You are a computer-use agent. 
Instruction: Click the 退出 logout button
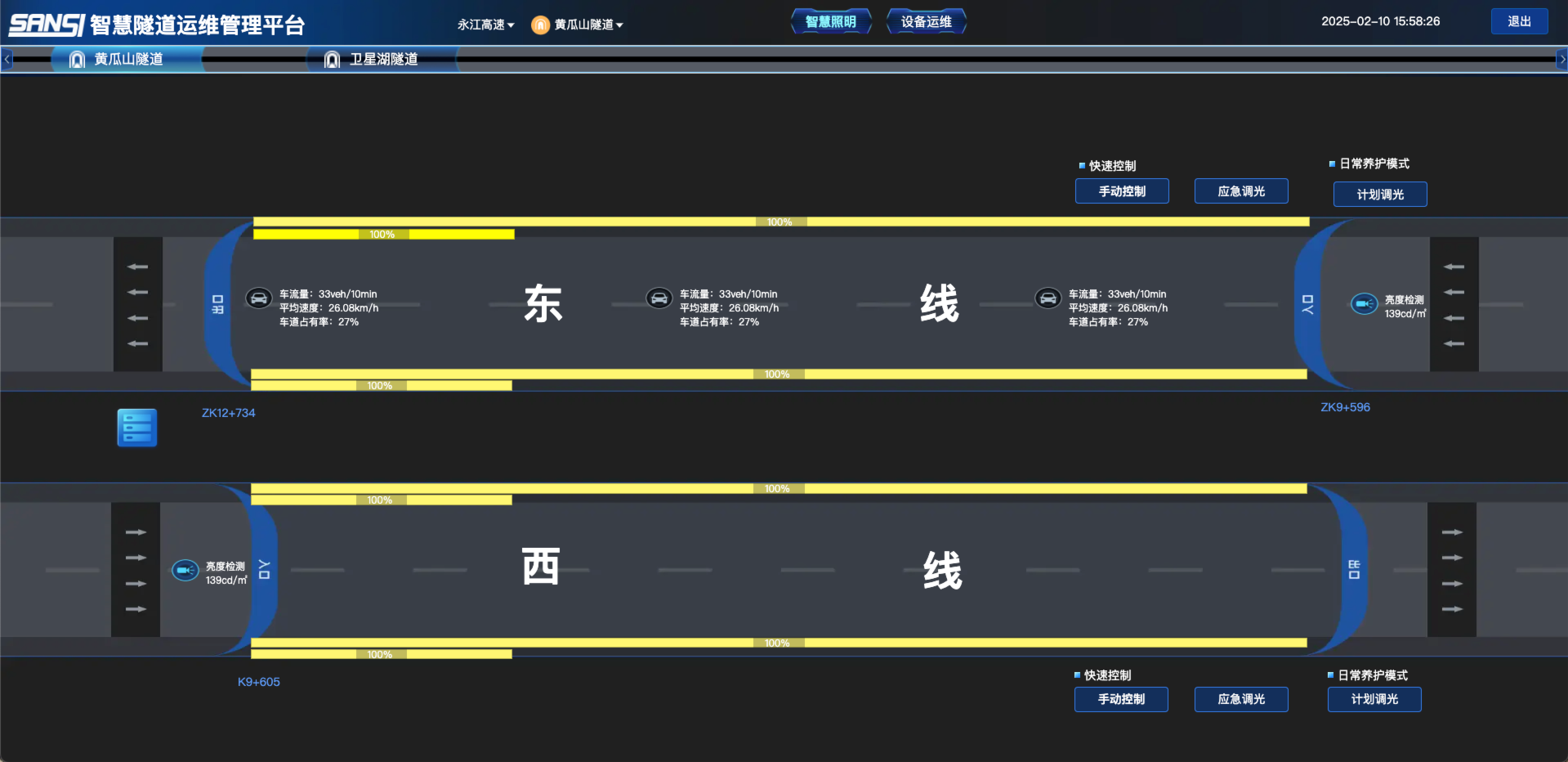tap(1519, 21)
